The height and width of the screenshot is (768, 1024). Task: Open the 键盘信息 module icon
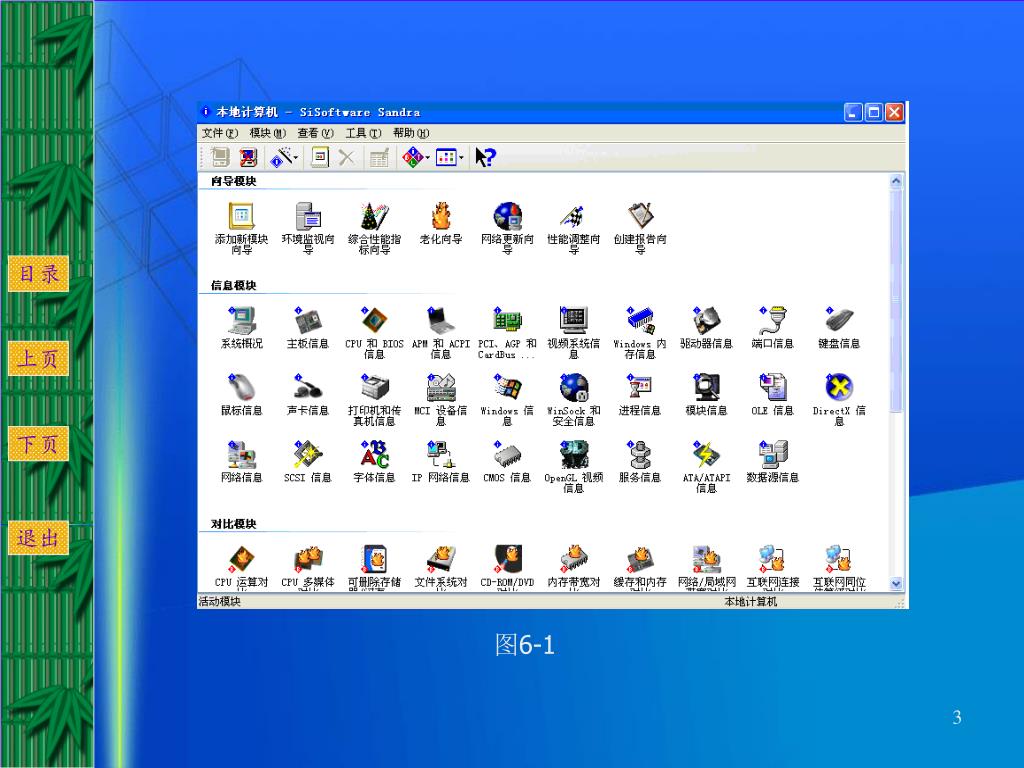point(839,321)
